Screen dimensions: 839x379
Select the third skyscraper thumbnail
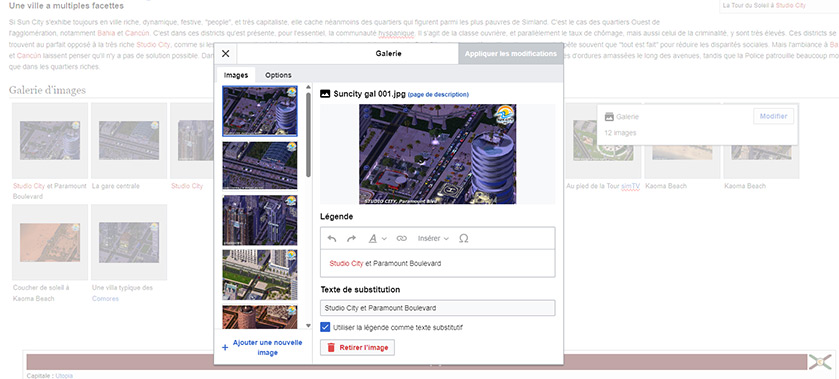click(x=260, y=220)
